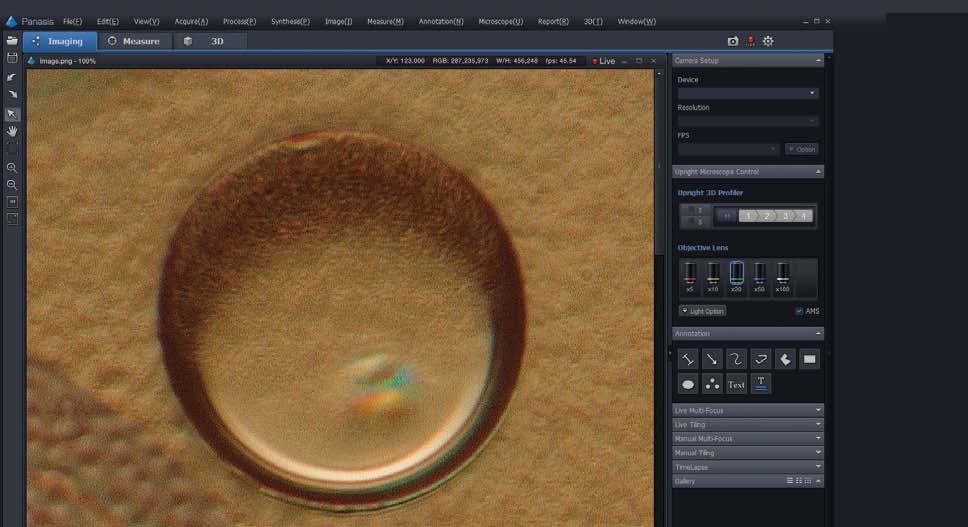This screenshot has height=527, width=968.
Task: Toggle the AMS checkbox
Action: tap(799, 311)
